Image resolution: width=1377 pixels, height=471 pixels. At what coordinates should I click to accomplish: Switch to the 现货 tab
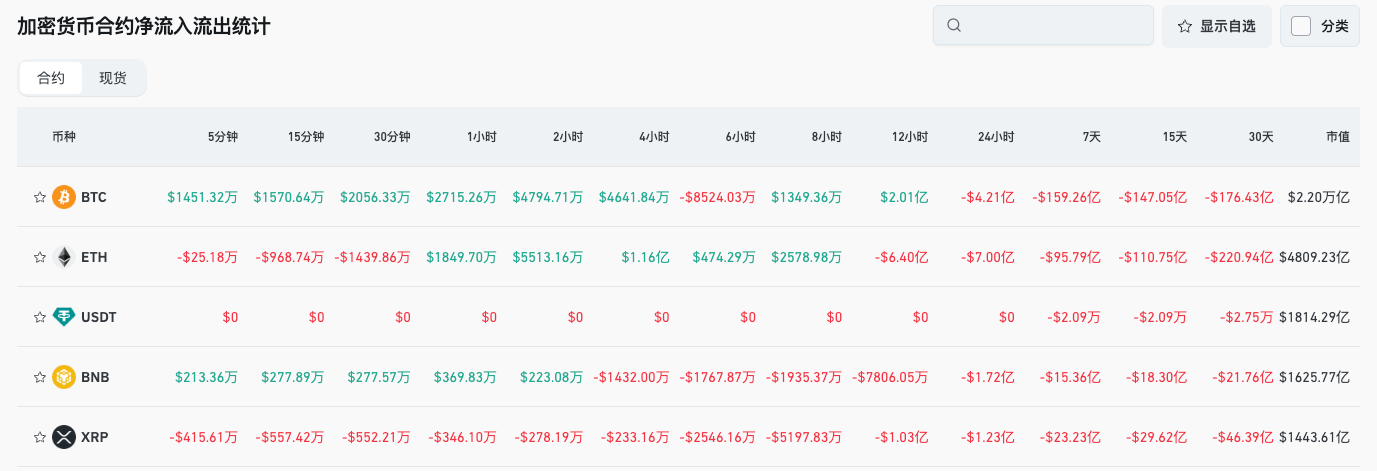(x=113, y=78)
